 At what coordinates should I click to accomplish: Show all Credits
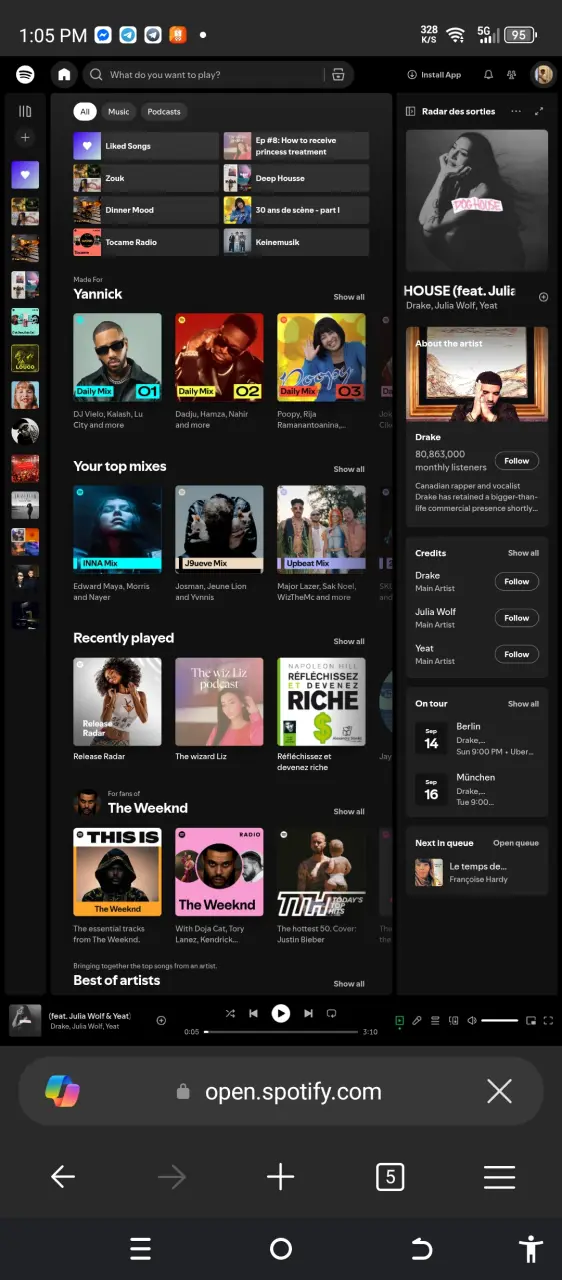(523, 553)
